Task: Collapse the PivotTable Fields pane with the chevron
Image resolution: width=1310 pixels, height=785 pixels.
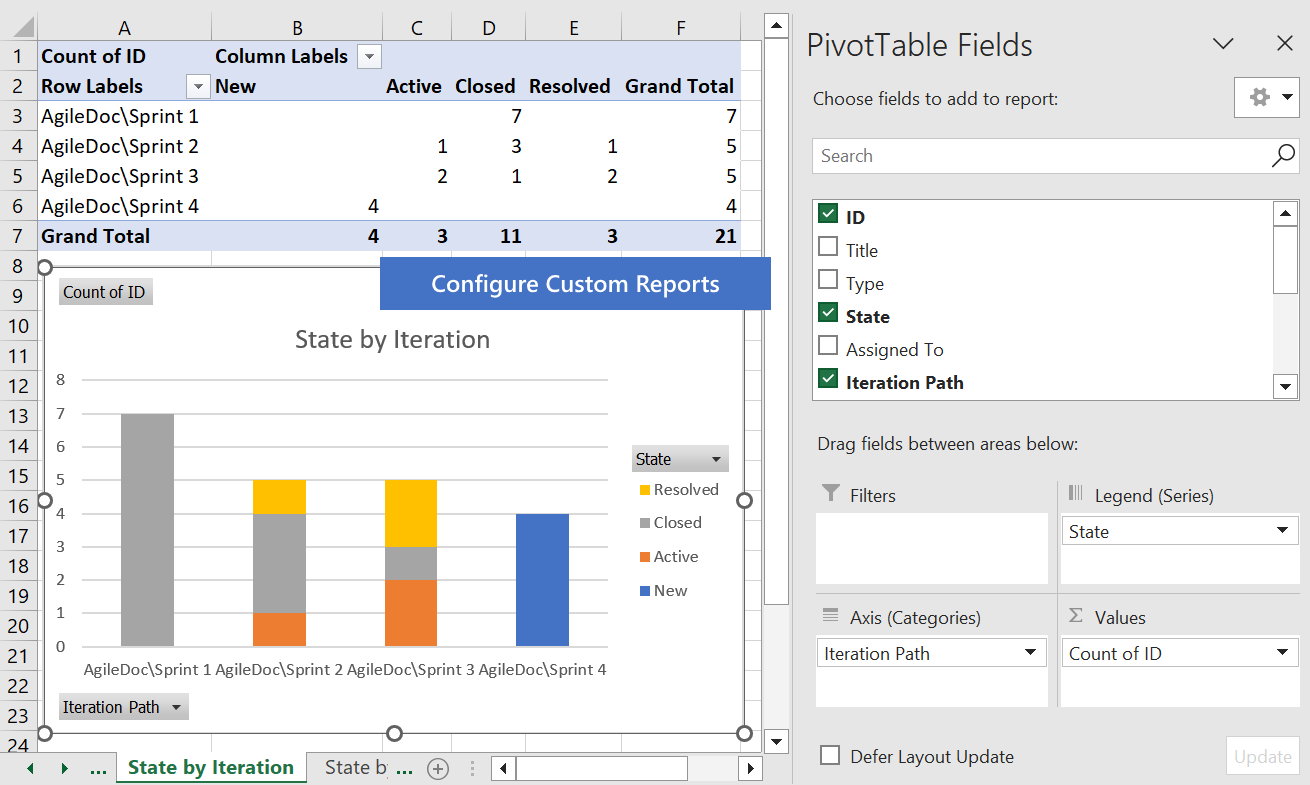Action: tap(1223, 44)
